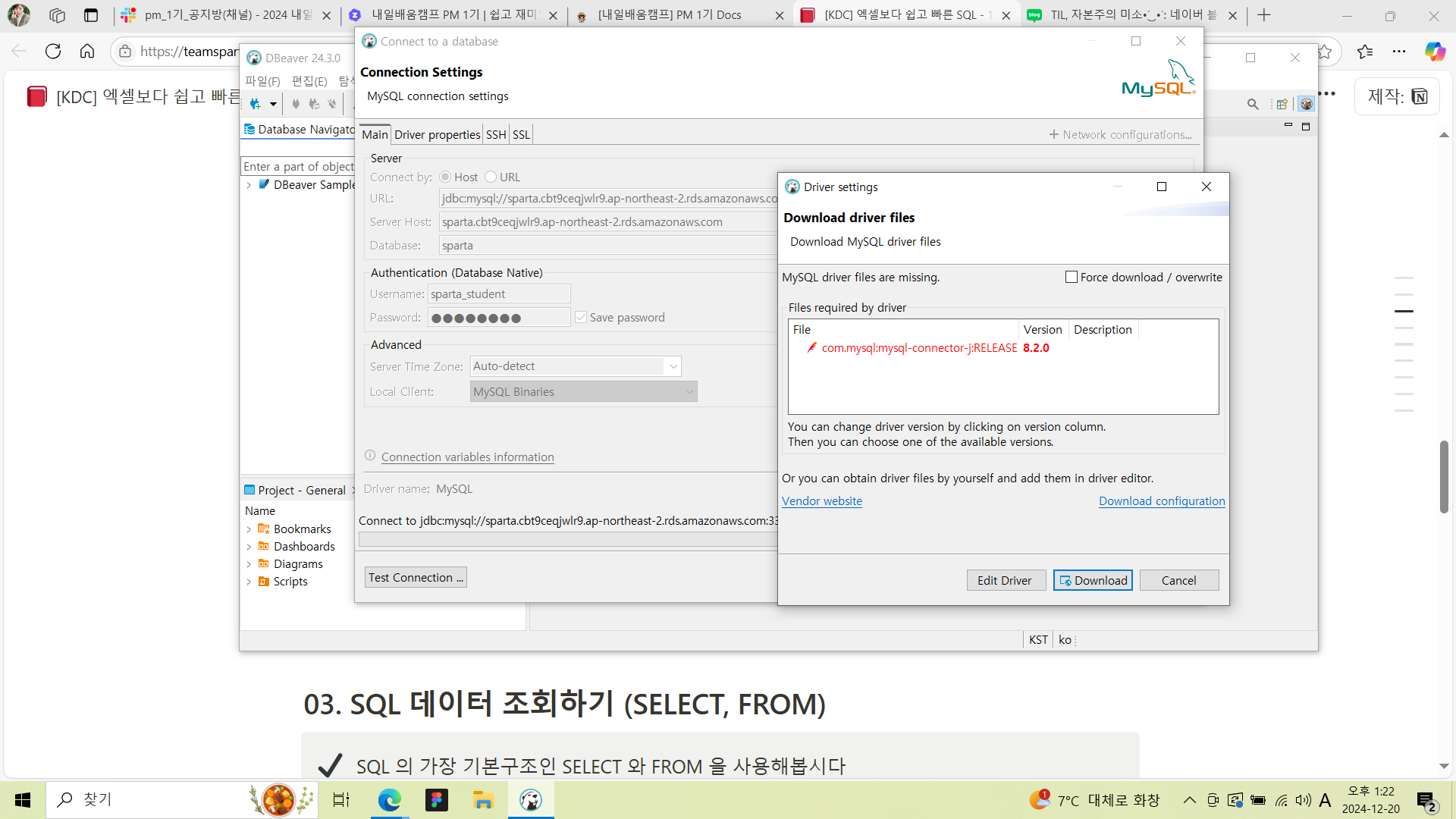Switch to the SSH tab

496,134
